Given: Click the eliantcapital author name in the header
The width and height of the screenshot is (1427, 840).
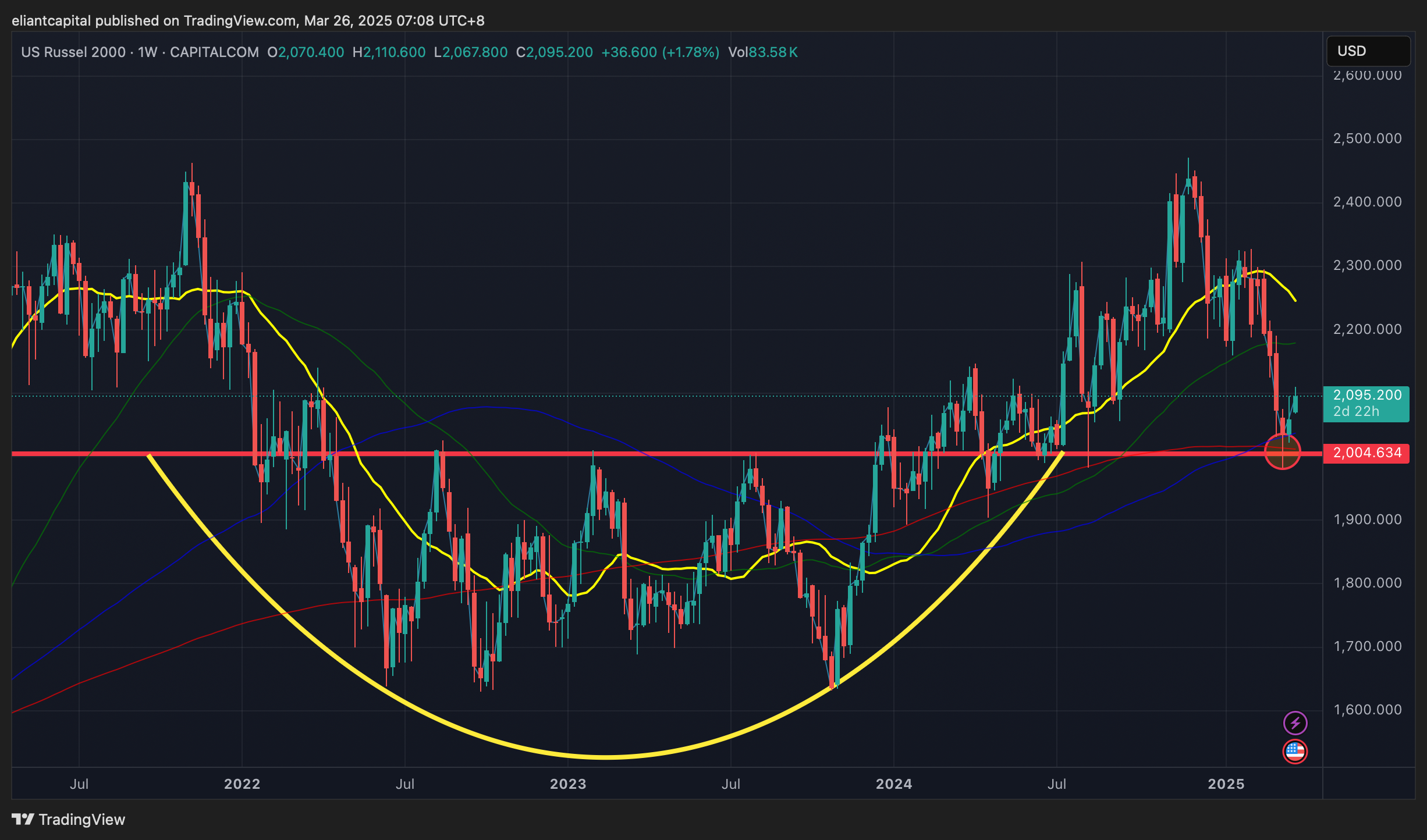Looking at the screenshot, I should [x=51, y=21].
